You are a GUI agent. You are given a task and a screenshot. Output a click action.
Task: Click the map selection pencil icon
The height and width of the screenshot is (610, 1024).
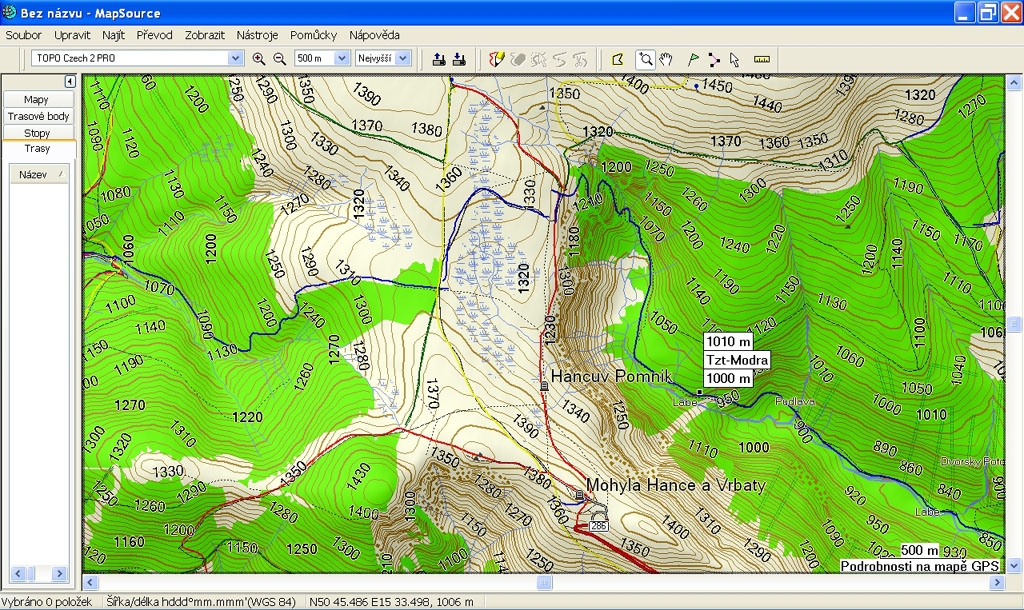coord(497,59)
